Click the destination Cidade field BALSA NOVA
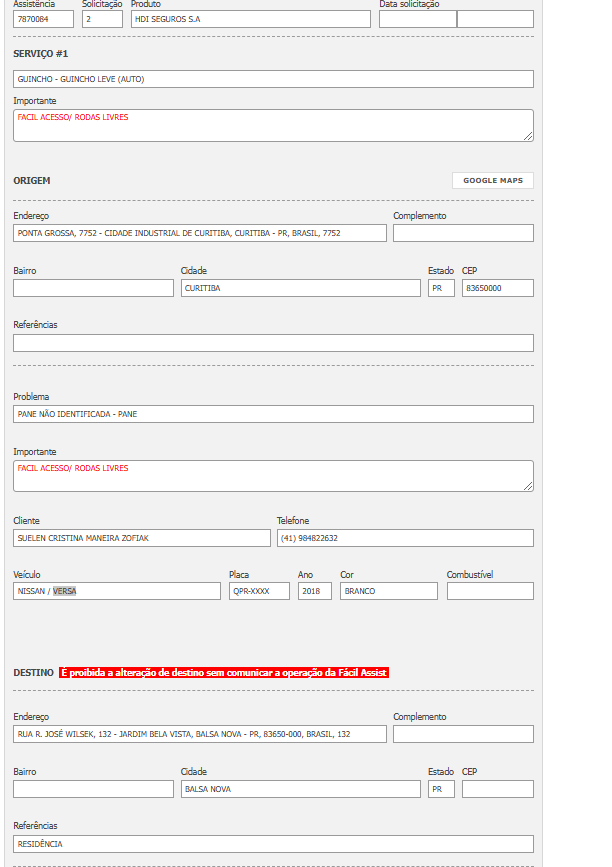The image size is (612, 867). (300, 789)
